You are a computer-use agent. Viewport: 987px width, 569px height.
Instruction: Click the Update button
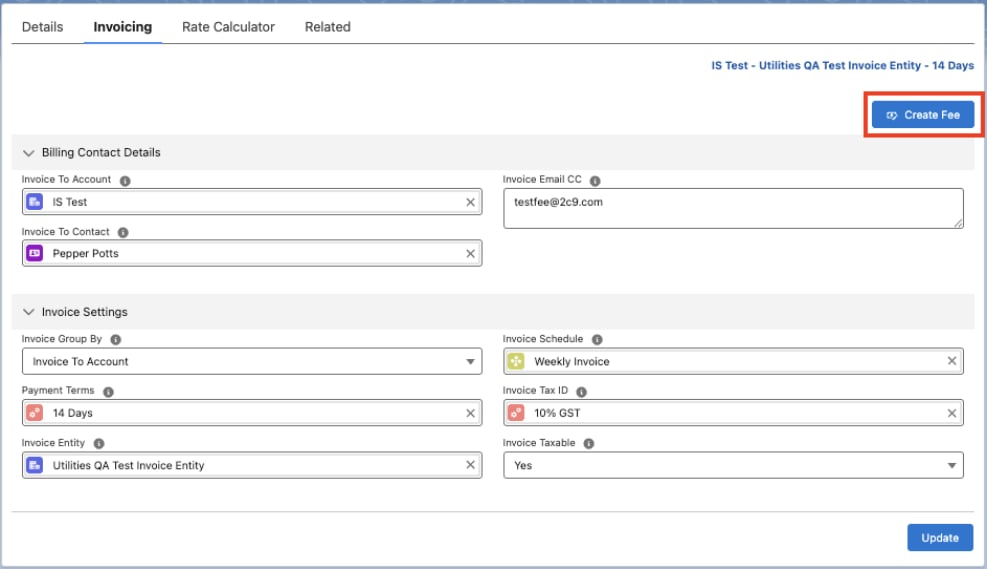point(940,538)
